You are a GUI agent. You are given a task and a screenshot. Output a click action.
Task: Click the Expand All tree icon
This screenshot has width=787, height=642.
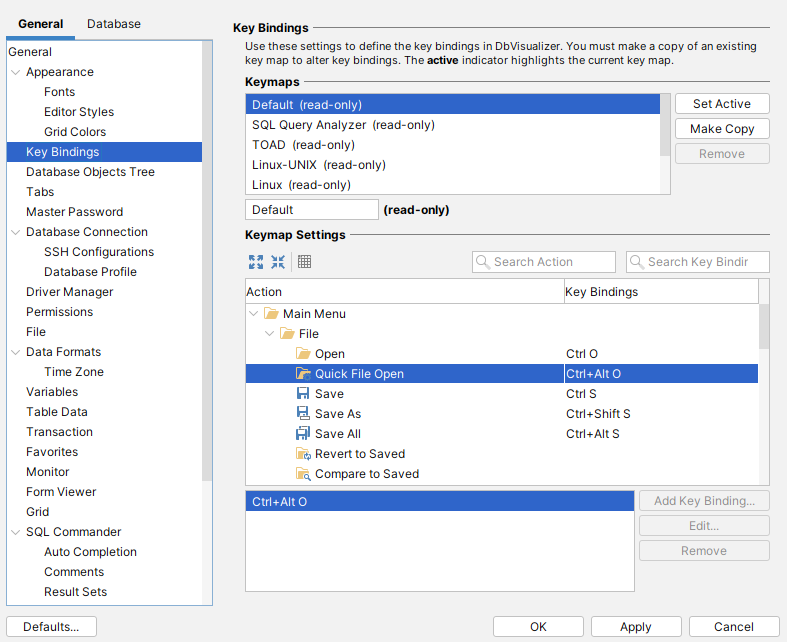pyautogui.click(x=256, y=262)
